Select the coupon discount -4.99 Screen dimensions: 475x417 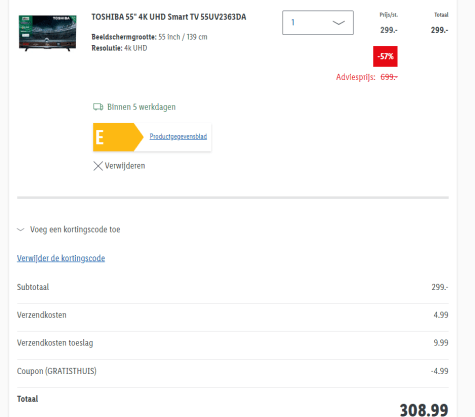coord(439,371)
